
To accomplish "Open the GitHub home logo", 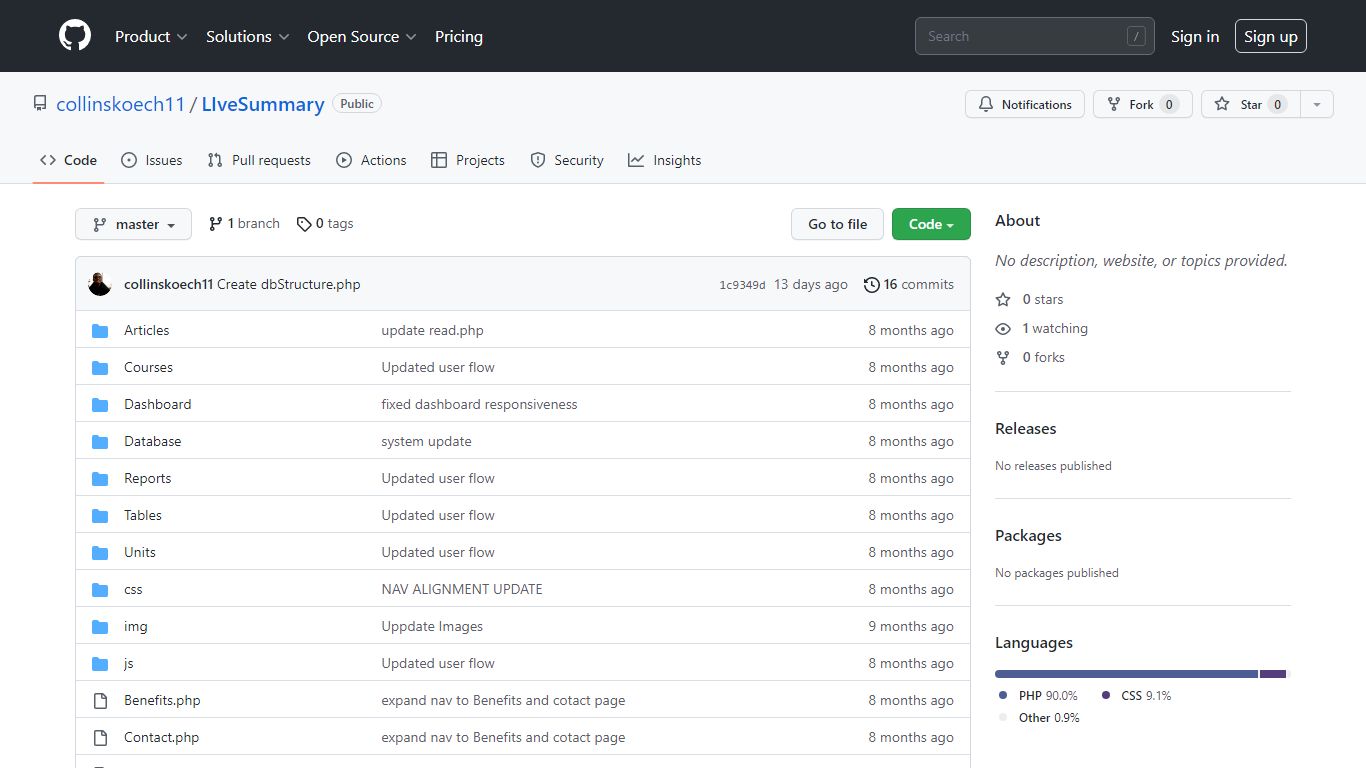I will (x=75, y=36).
